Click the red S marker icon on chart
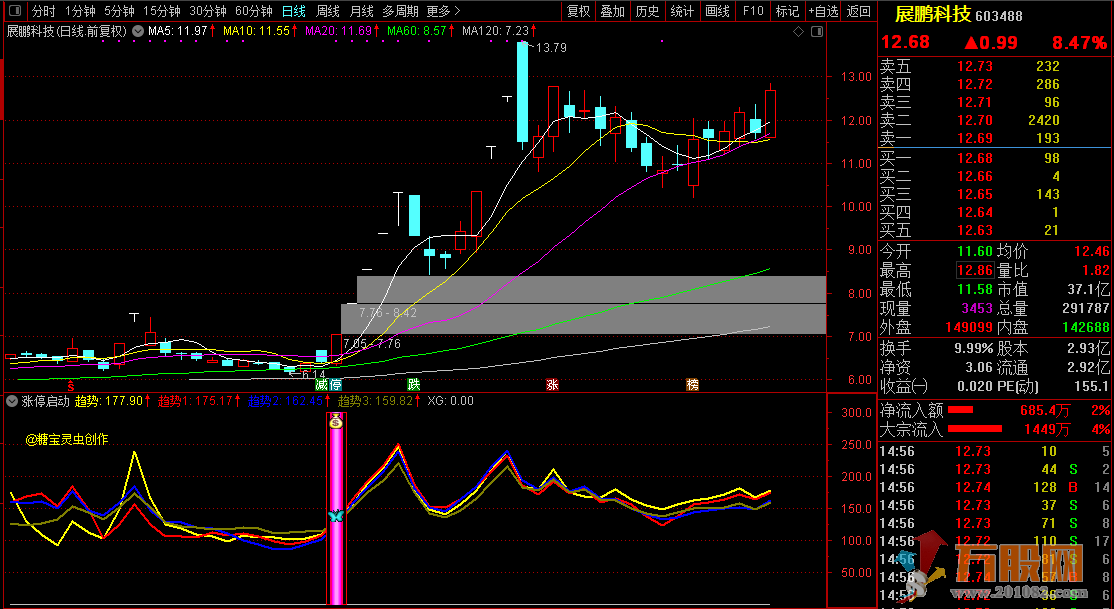 (x=70, y=385)
